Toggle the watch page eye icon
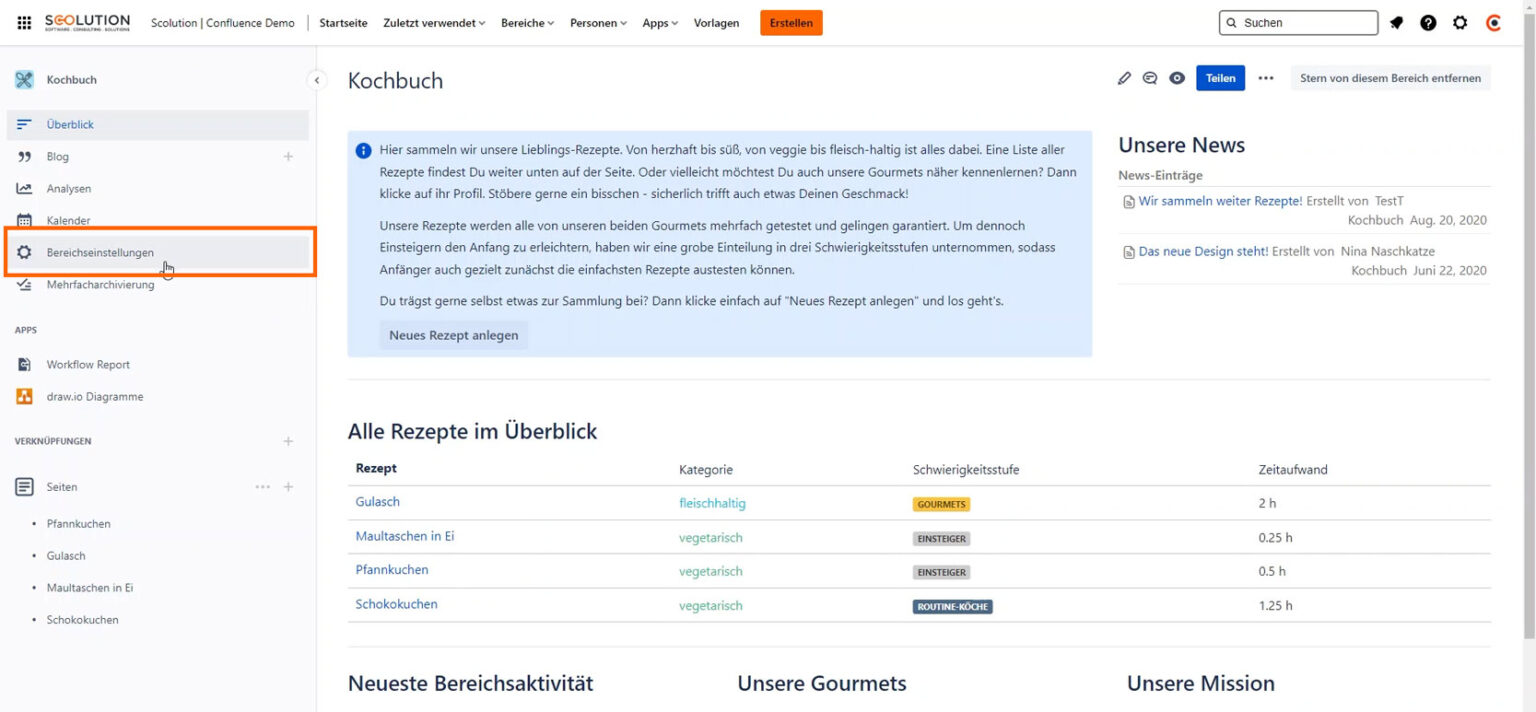Image resolution: width=1536 pixels, height=712 pixels. 1177,78
